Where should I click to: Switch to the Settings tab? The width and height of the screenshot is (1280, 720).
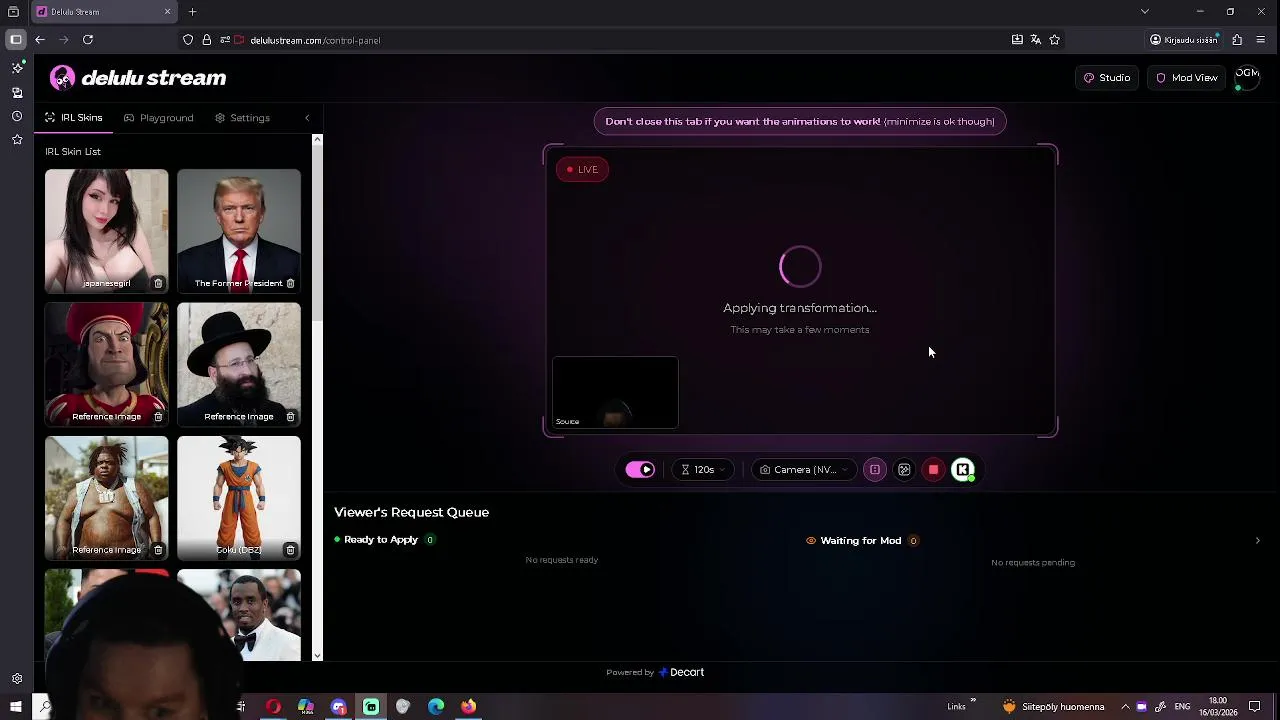[242, 118]
